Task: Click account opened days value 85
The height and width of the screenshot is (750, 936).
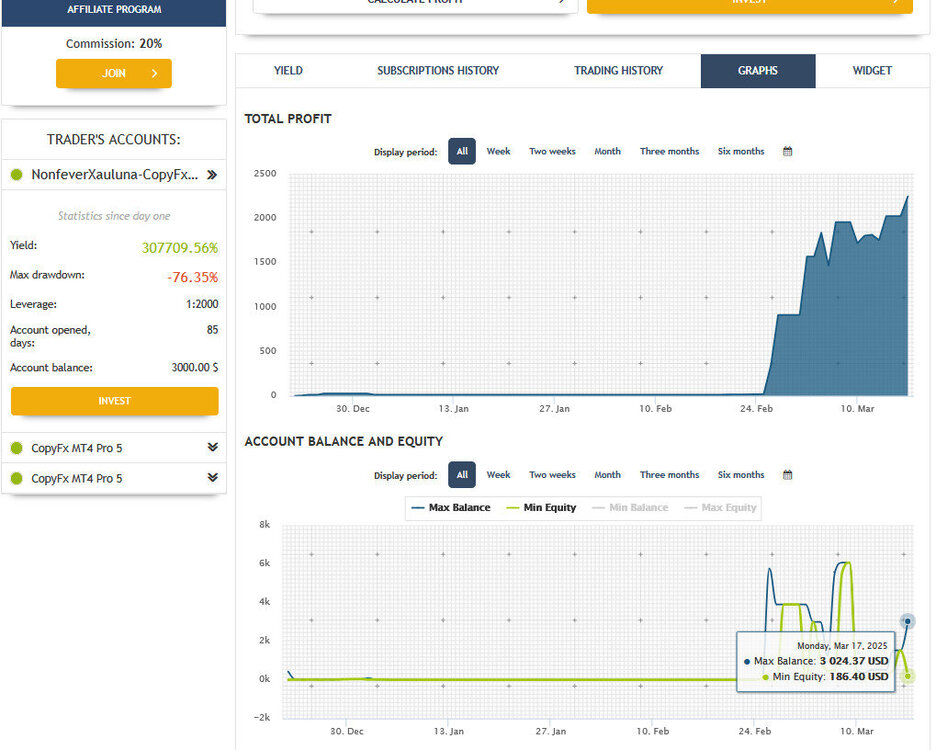Action: point(213,330)
